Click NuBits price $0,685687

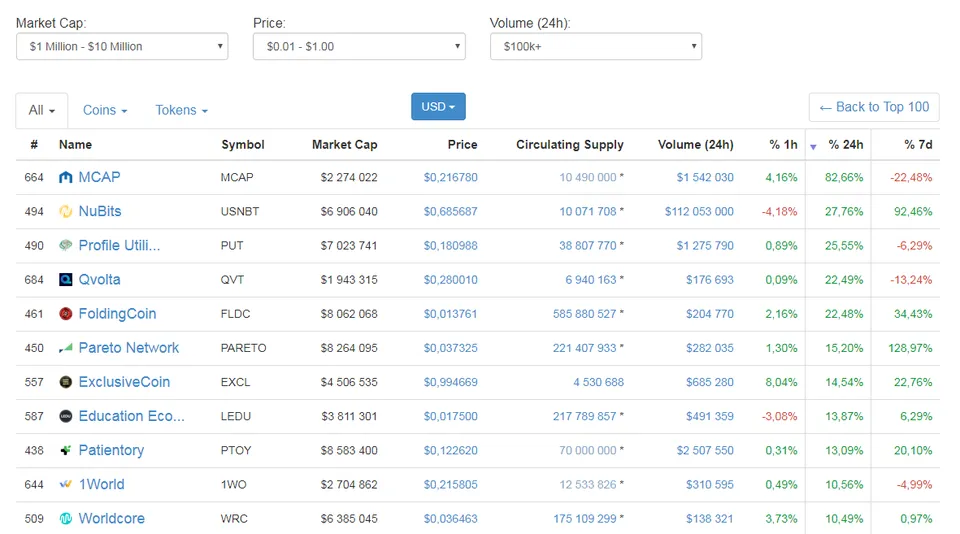coord(451,212)
